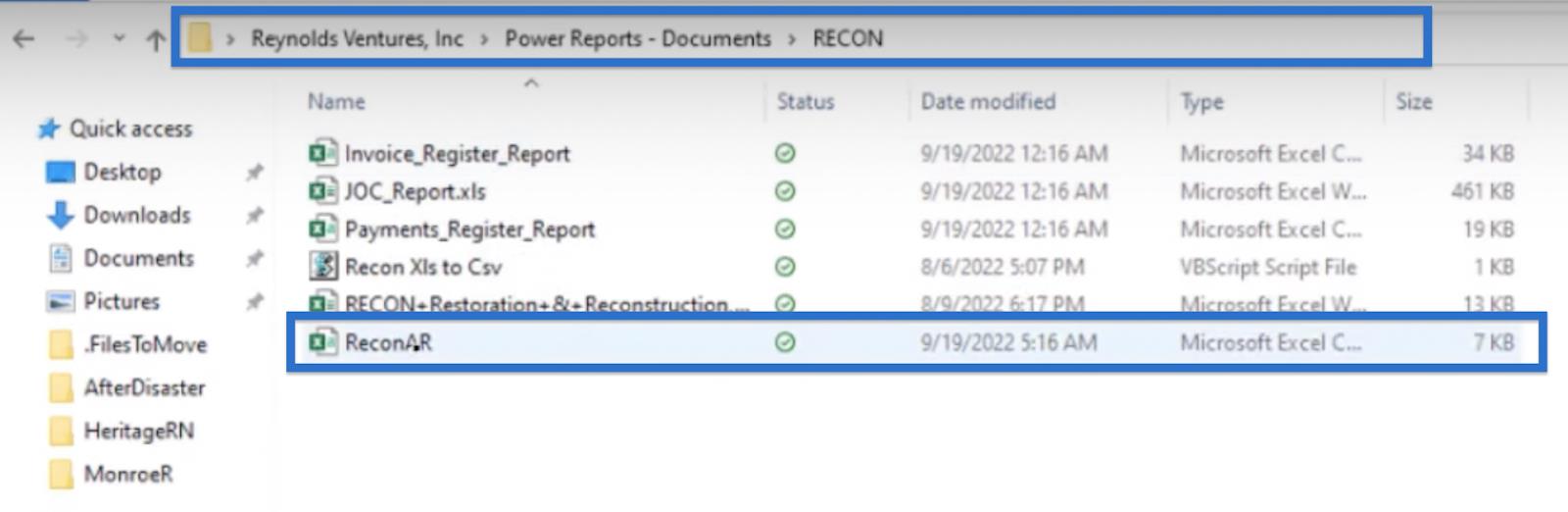This screenshot has width=1568, height=512.
Task: Open Desktop in Quick access
Action: [122, 172]
